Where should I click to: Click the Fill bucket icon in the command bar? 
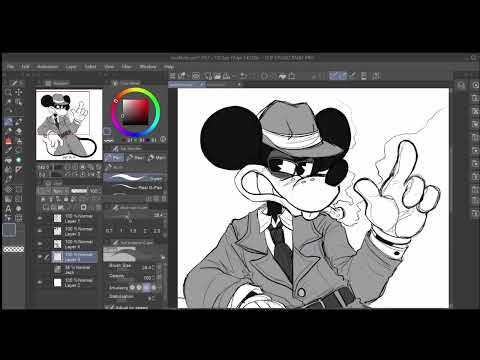coord(282,76)
